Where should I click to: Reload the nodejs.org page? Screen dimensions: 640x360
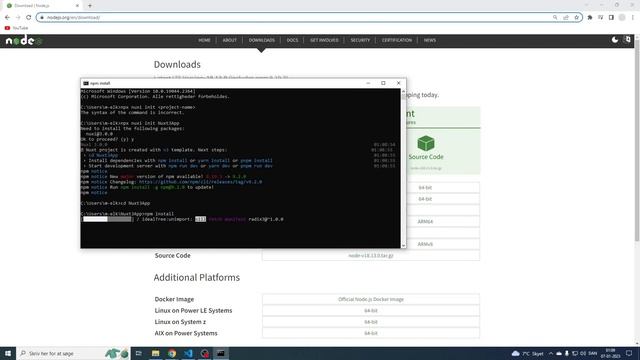pos(29,18)
